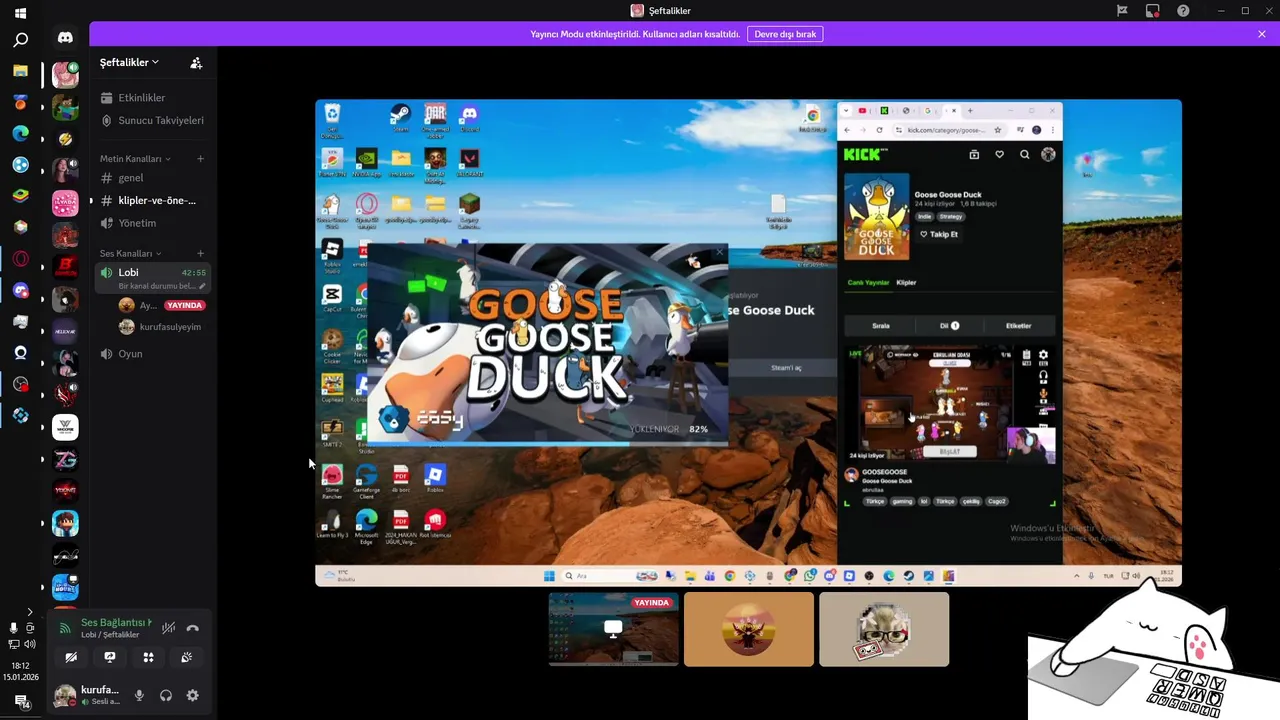Click the main shared screen stream view
This screenshot has height=720, width=1280.
coord(748,342)
